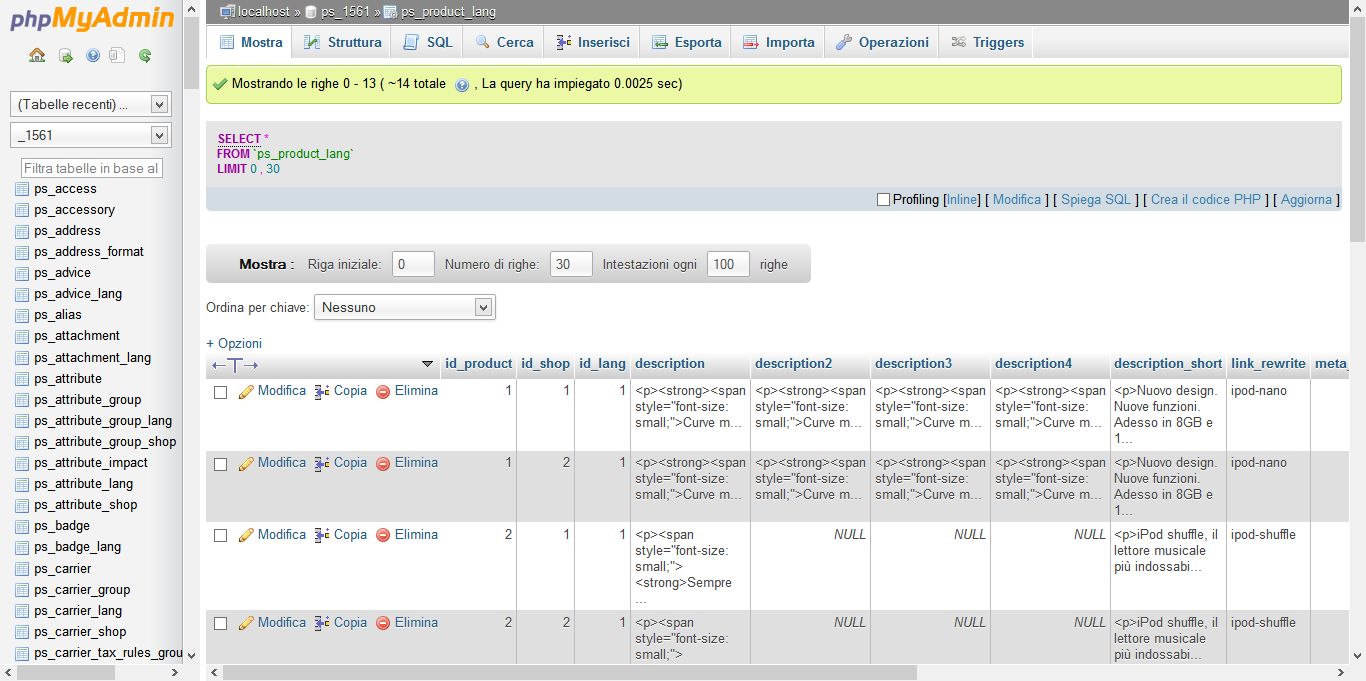This screenshot has height=681, width=1366.
Task: Click the Filtra tabelle filter field
Action: (x=91, y=168)
